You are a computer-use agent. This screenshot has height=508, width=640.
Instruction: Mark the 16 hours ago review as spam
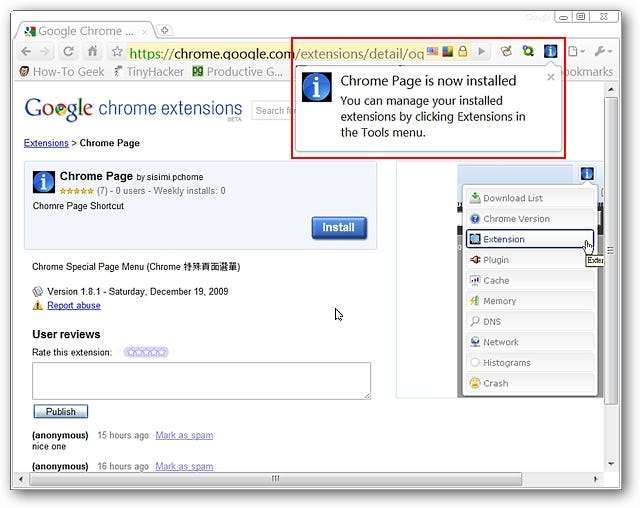click(x=184, y=466)
